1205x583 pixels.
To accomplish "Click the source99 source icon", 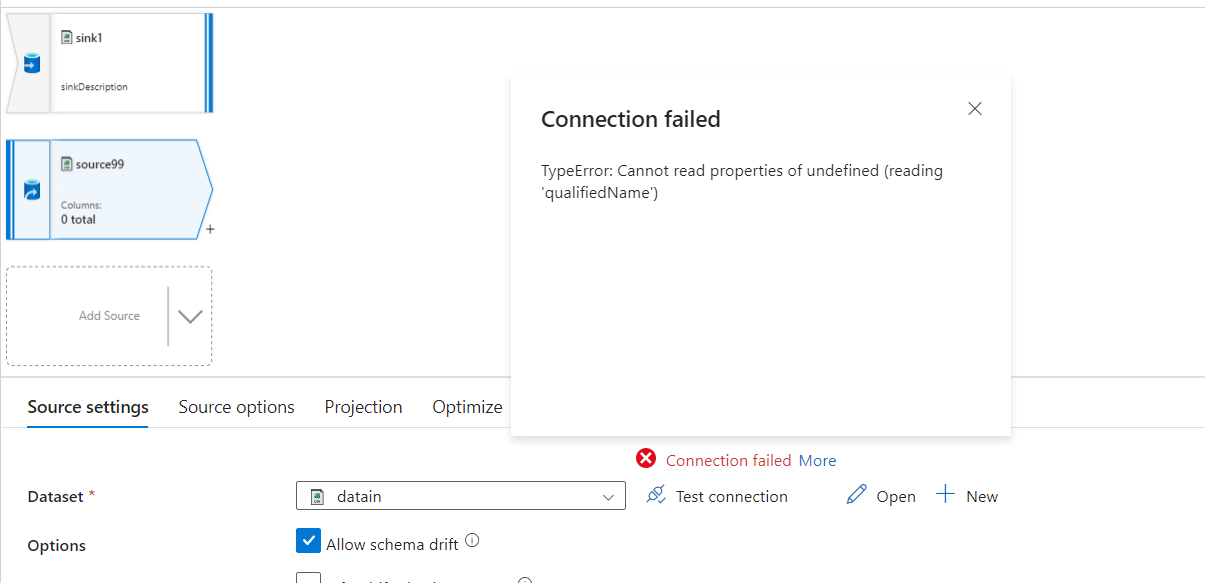I will [30, 191].
